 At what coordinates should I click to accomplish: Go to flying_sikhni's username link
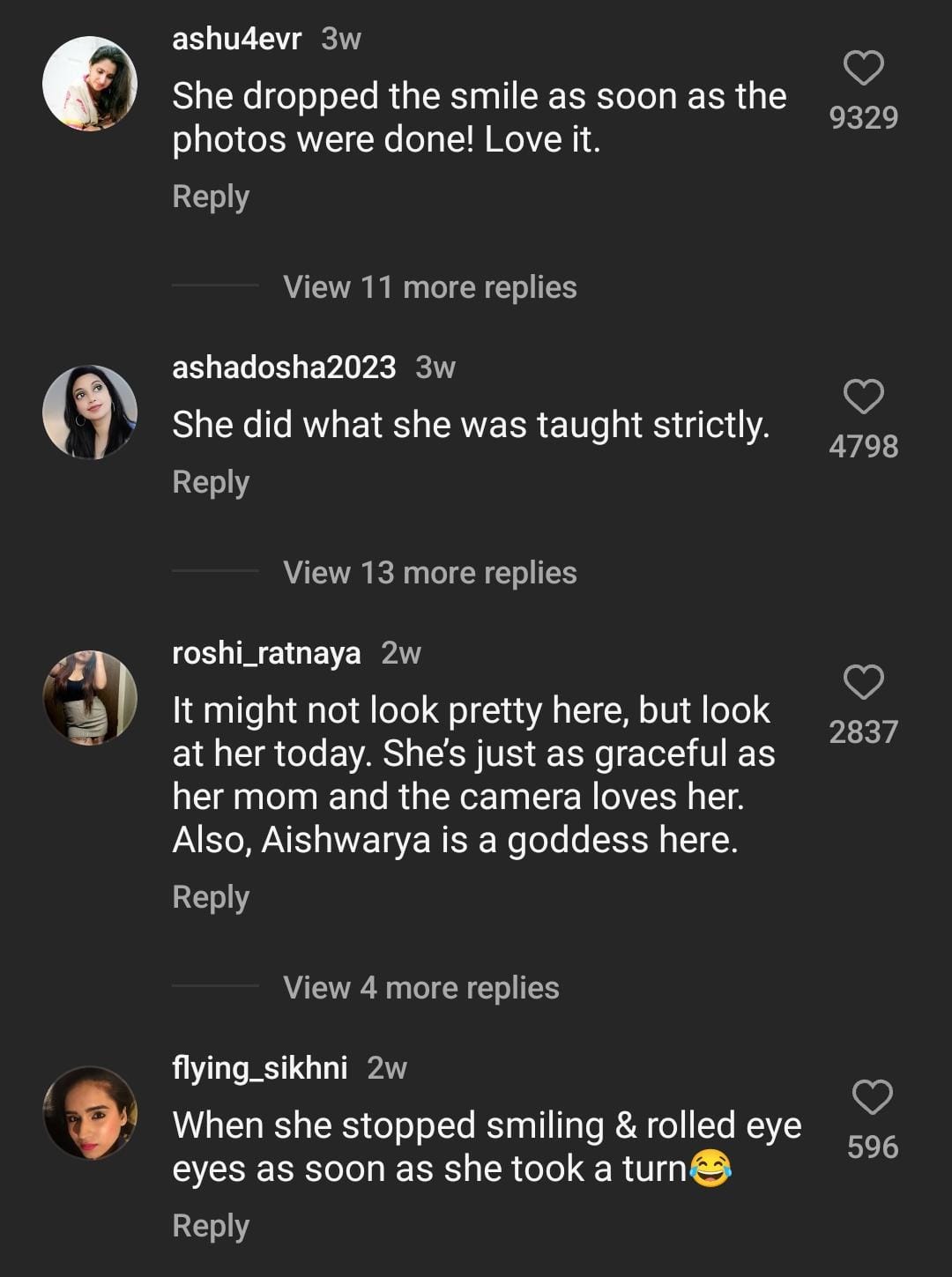point(259,1068)
